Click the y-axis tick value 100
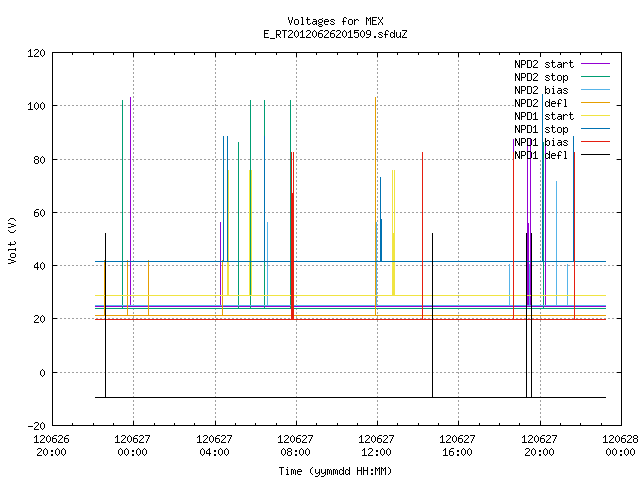 tap(36, 107)
